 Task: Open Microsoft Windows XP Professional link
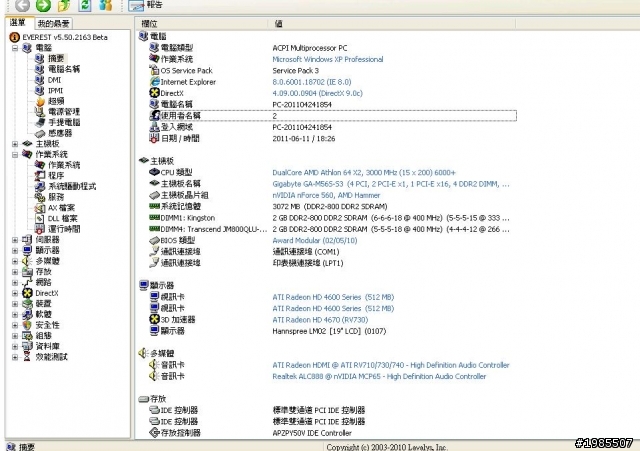328,59
